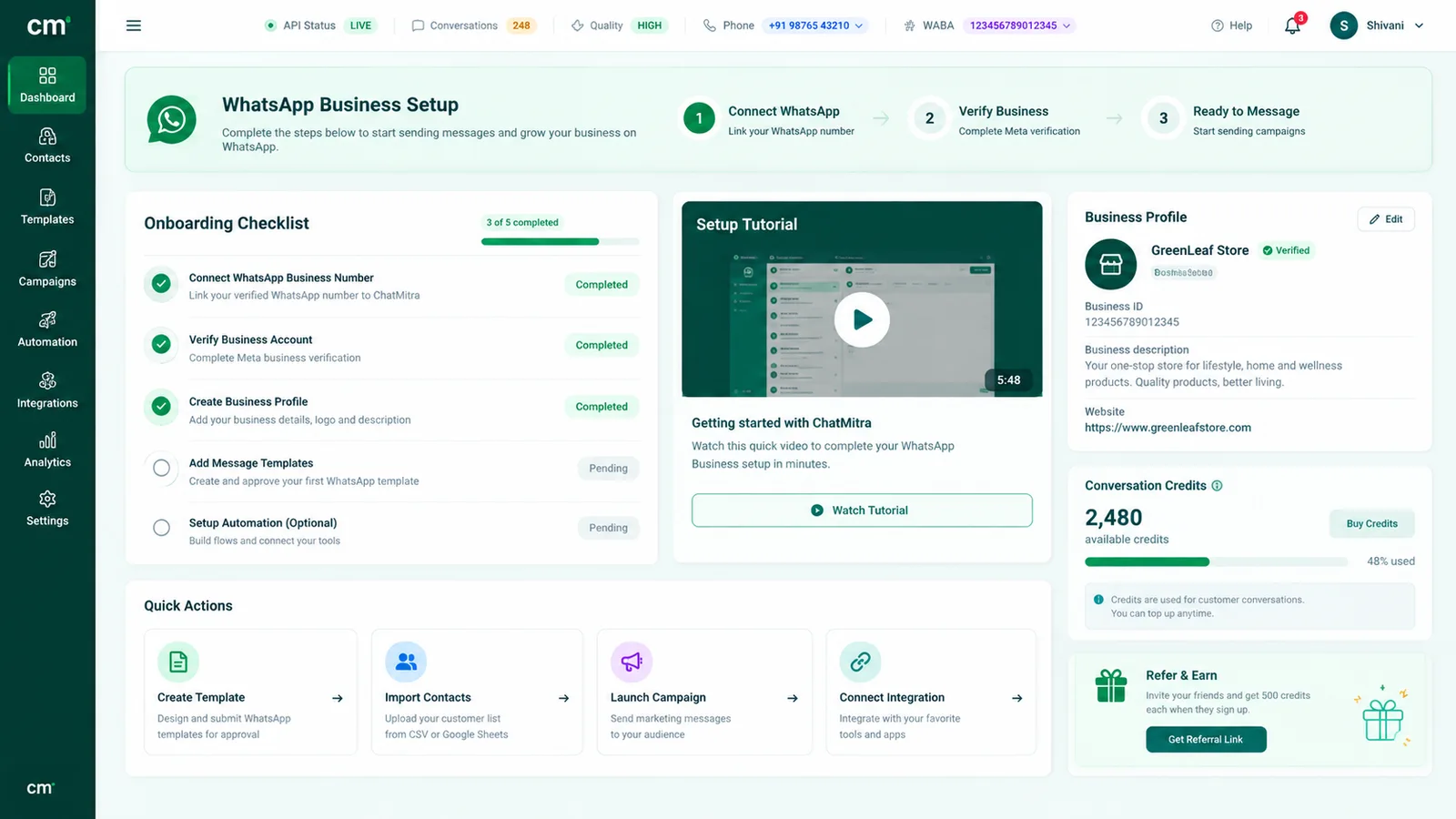Click the Import Contacts people icon
This screenshot has height=819, width=1456.
pyautogui.click(x=406, y=662)
